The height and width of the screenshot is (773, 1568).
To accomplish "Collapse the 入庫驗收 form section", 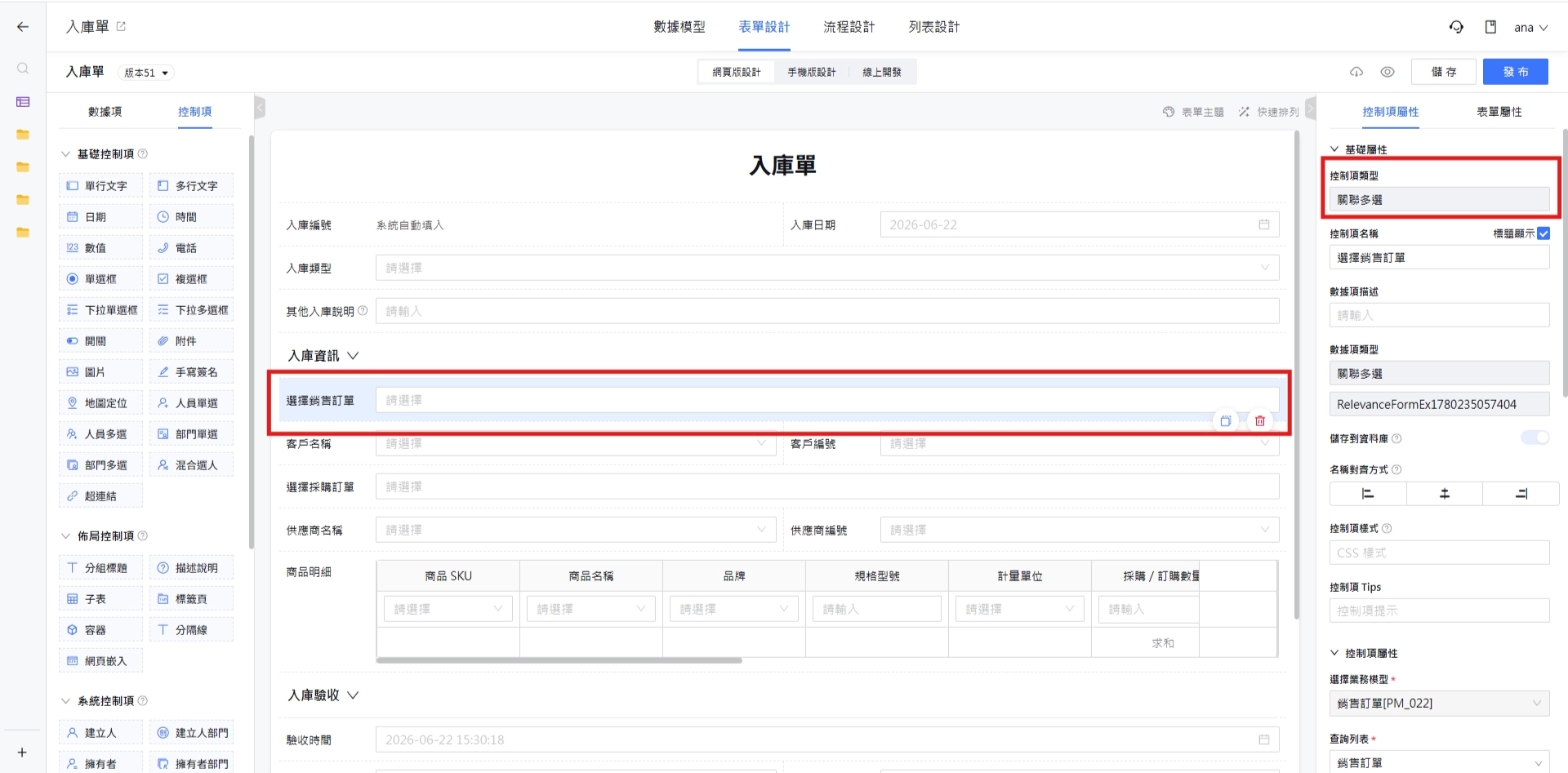I will [353, 695].
